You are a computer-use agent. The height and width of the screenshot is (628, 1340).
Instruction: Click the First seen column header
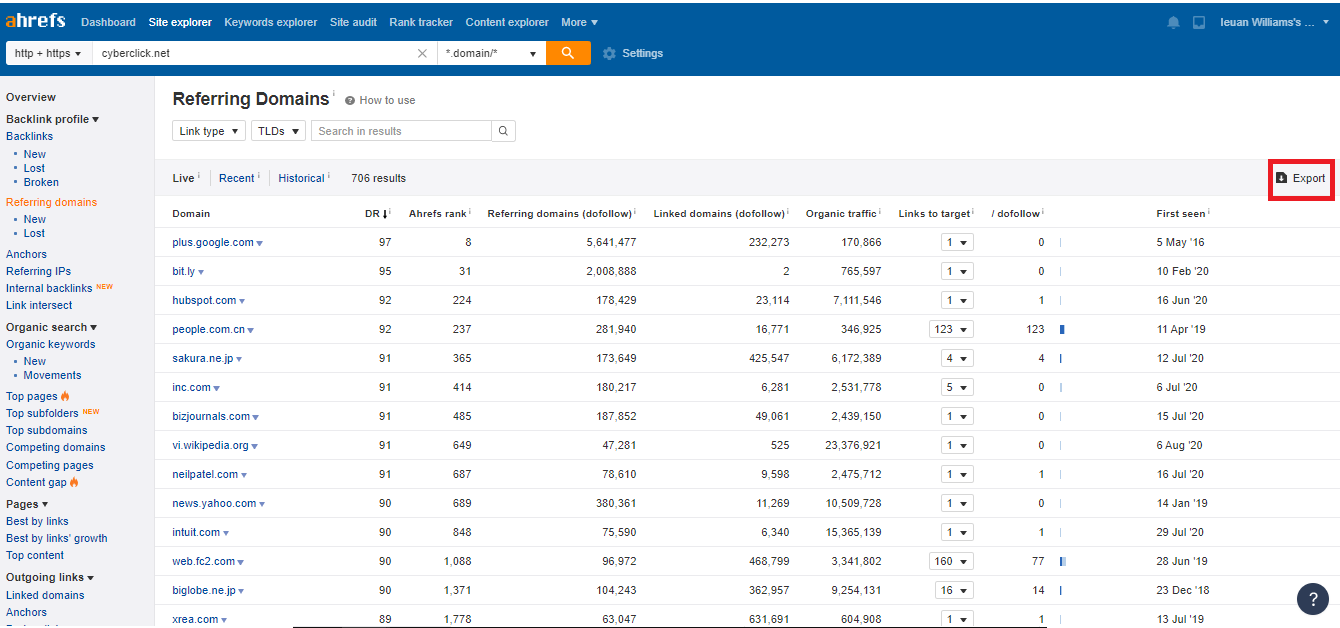tap(1183, 213)
